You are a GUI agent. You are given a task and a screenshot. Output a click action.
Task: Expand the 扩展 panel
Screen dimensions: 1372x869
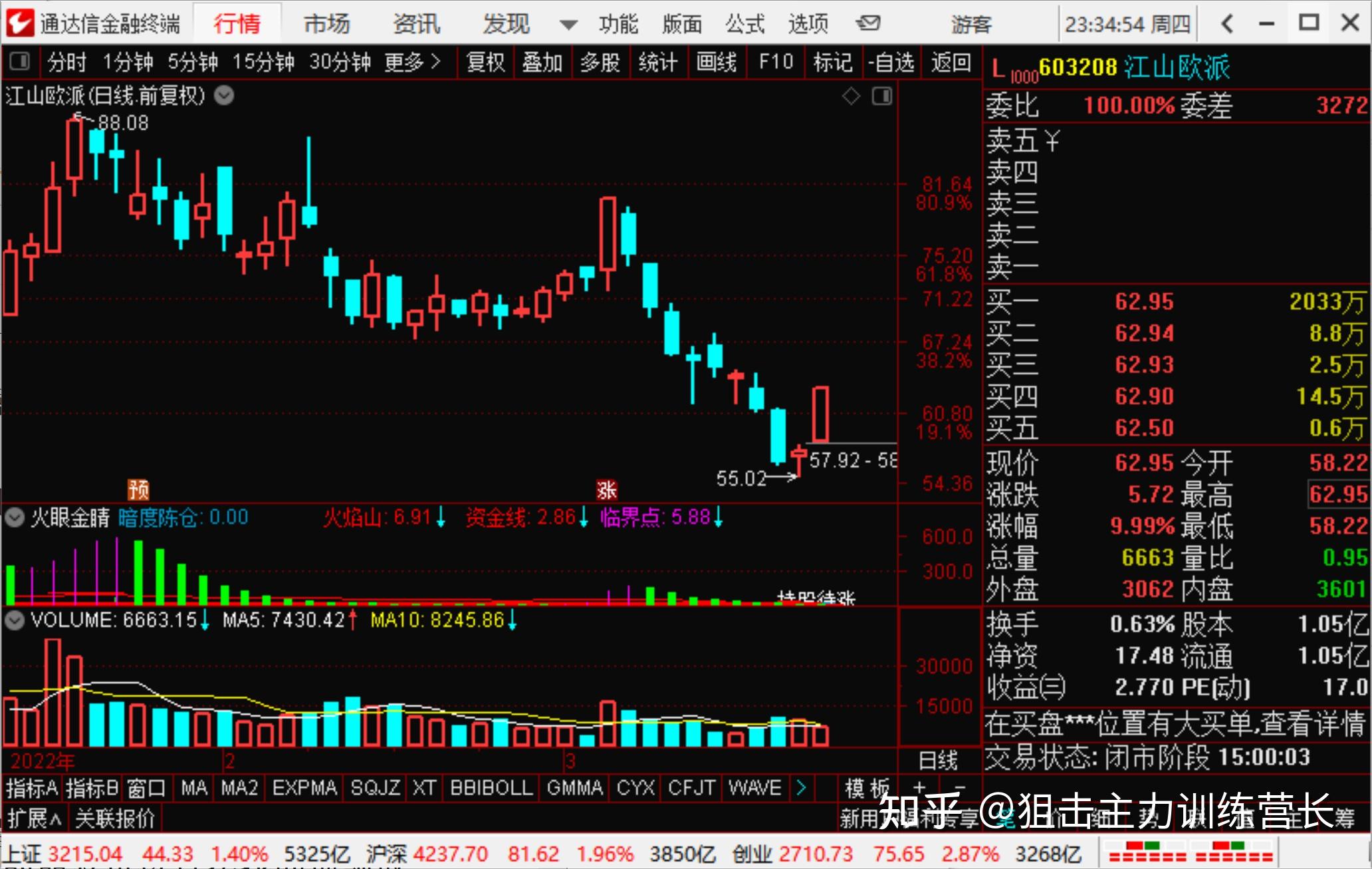pos(34,818)
